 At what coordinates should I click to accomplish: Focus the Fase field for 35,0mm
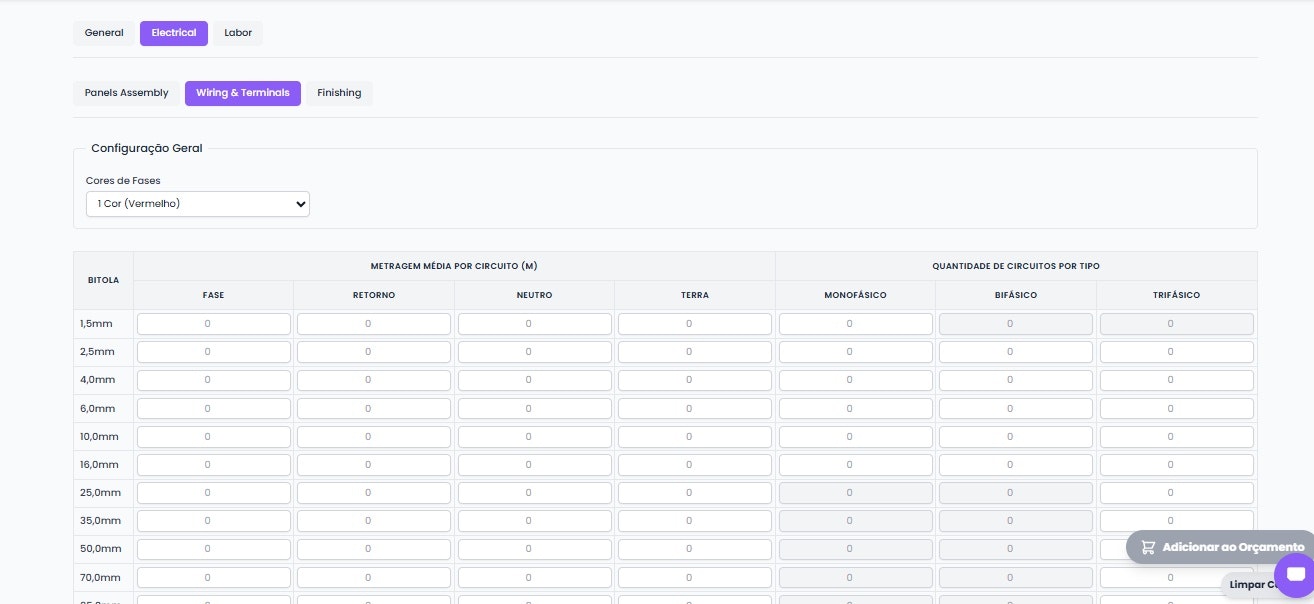pyautogui.click(x=214, y=521)
